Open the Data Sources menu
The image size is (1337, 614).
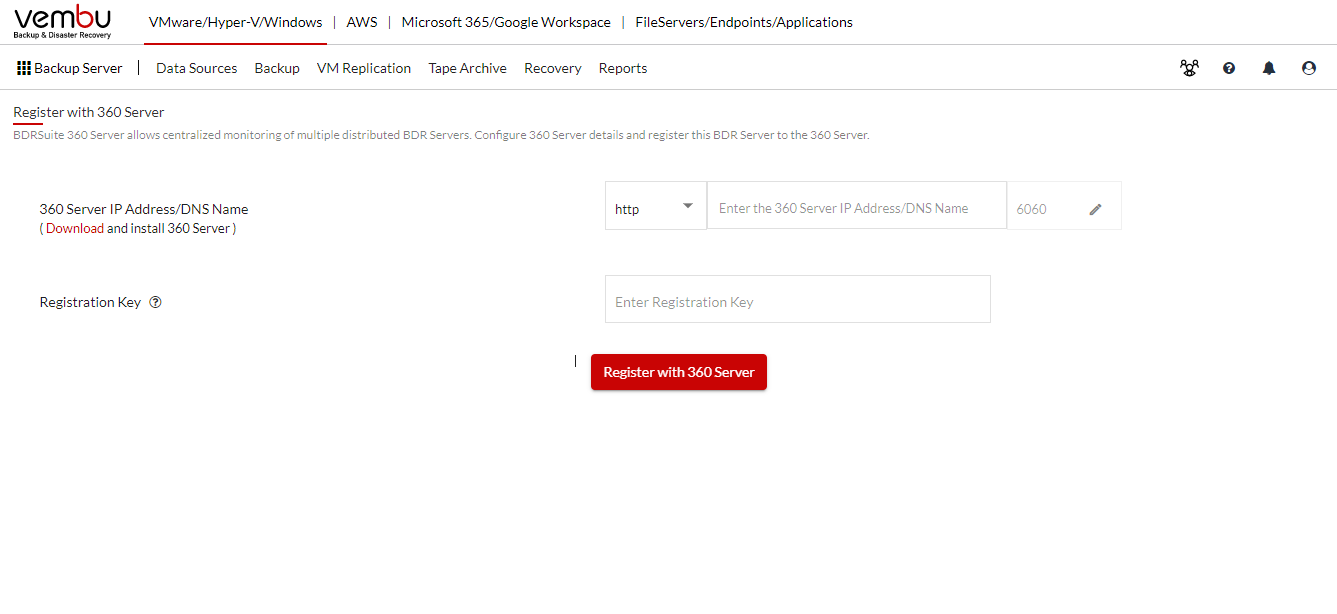(197, 68)
